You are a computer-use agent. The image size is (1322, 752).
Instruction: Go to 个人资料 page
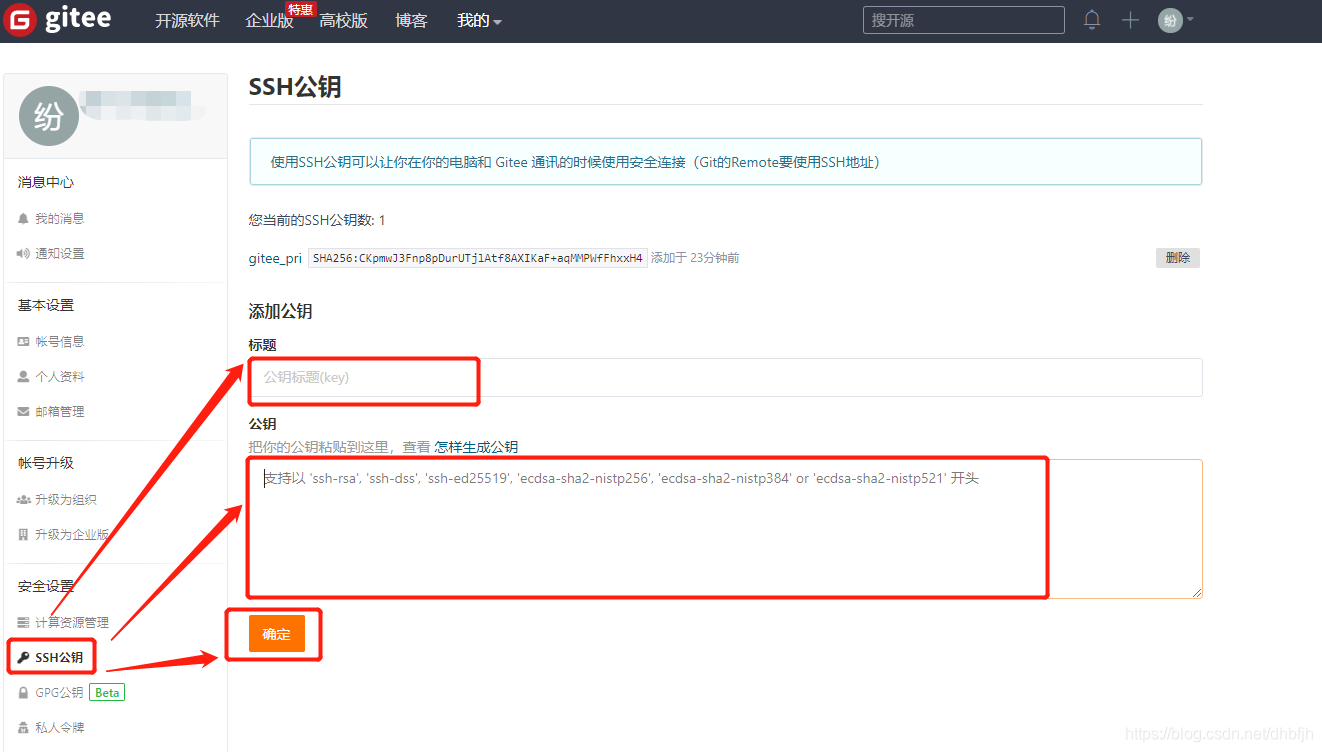click(59, 377)
